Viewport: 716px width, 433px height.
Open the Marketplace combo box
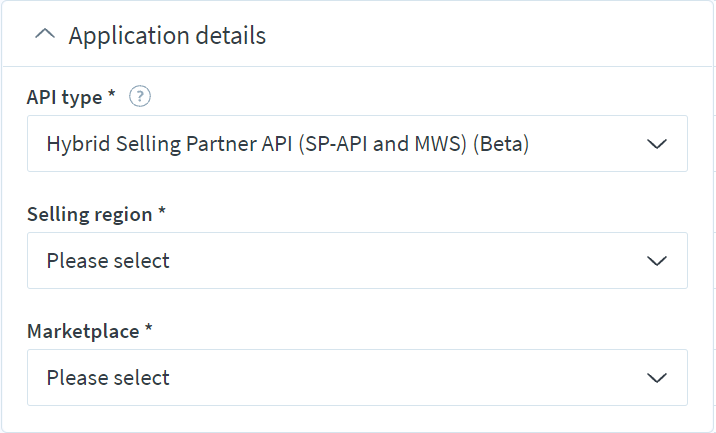click(357, 377)
